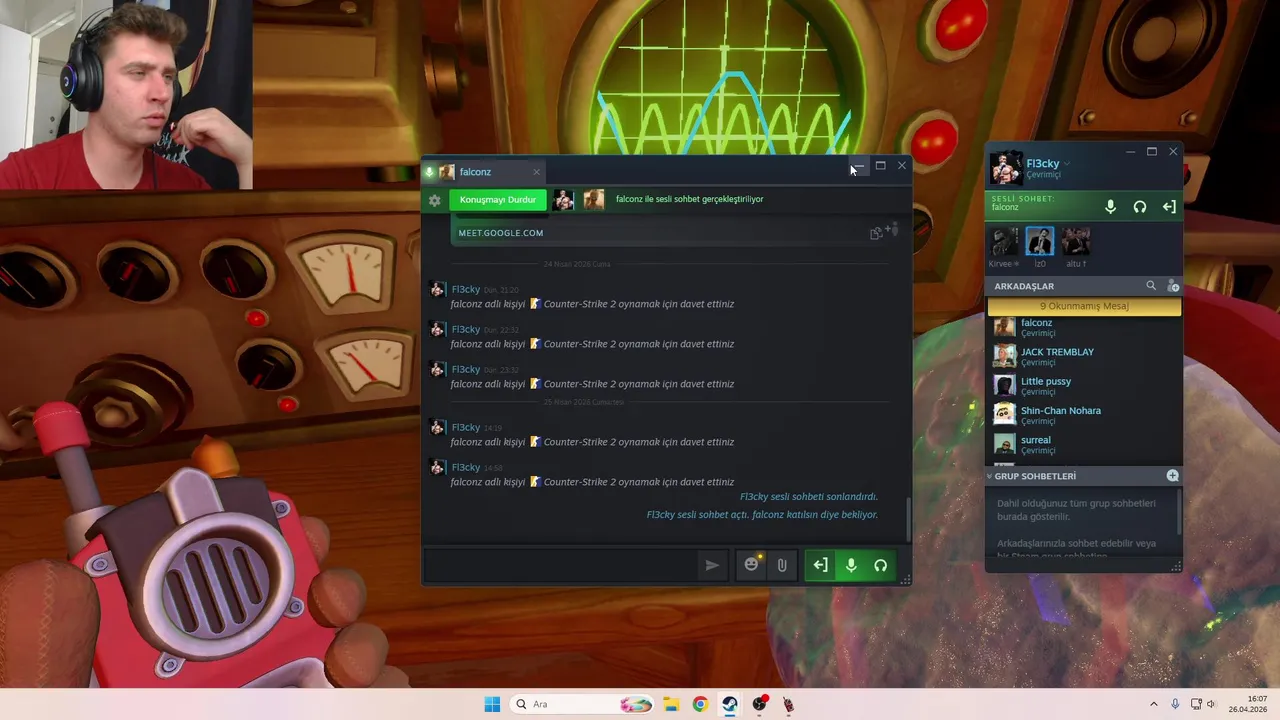This screenshot has width=1280, height=720.
Task: Open the emoticon picker
Action: coord(752,565)
